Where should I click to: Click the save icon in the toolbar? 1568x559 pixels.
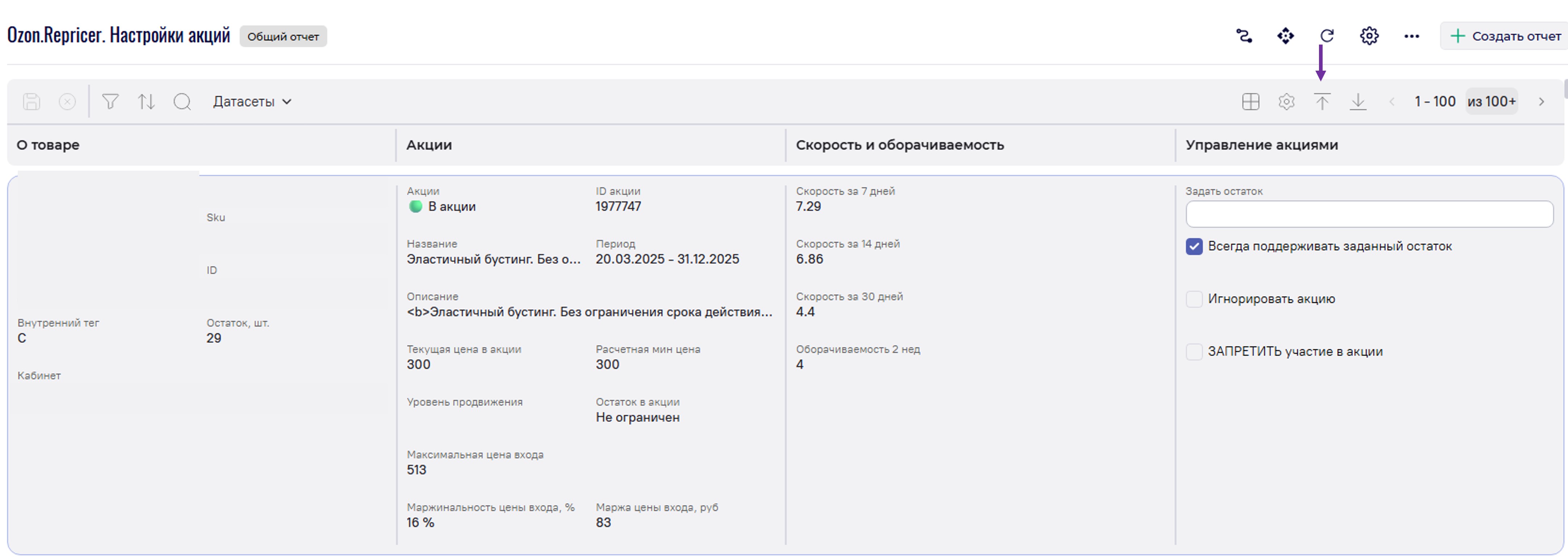click(32, 101)
